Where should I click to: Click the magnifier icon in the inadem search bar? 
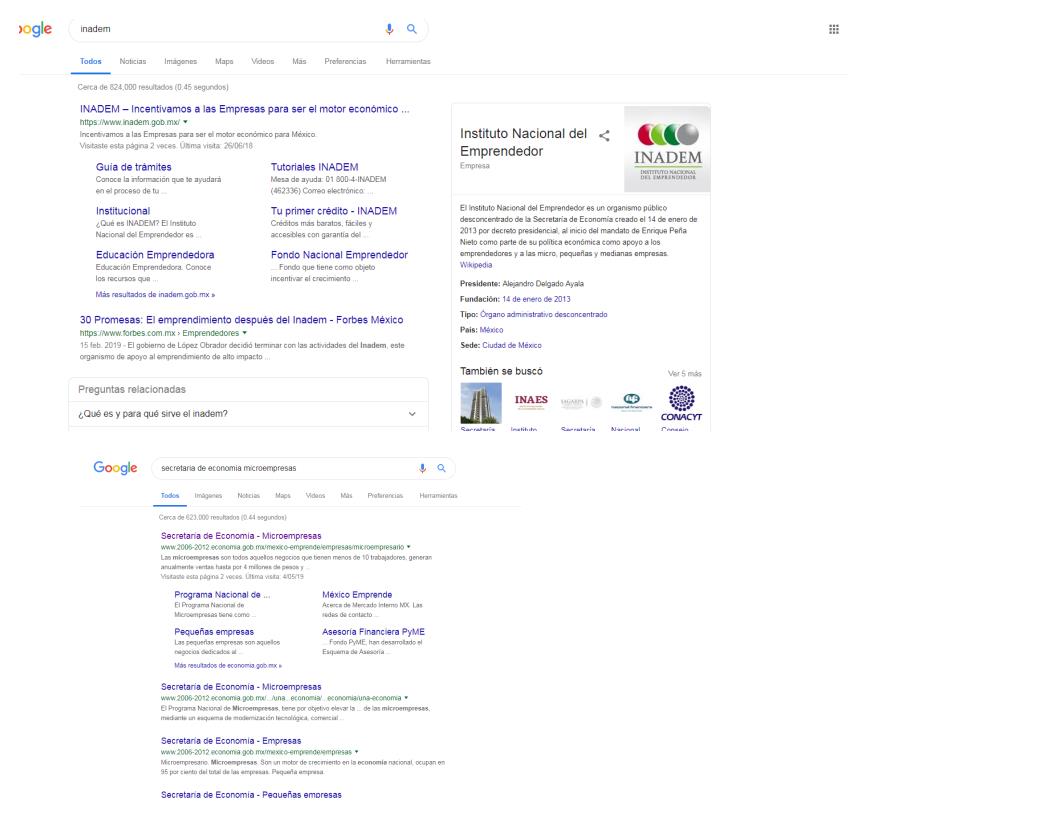click(x=410, y=29)
